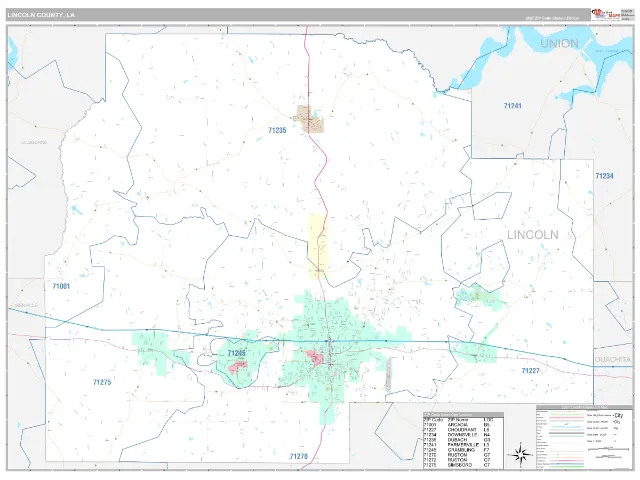Click the CLAIBORNE county label at west edge
This screenshot has width=640, height=480.
(x=34, y=142)
